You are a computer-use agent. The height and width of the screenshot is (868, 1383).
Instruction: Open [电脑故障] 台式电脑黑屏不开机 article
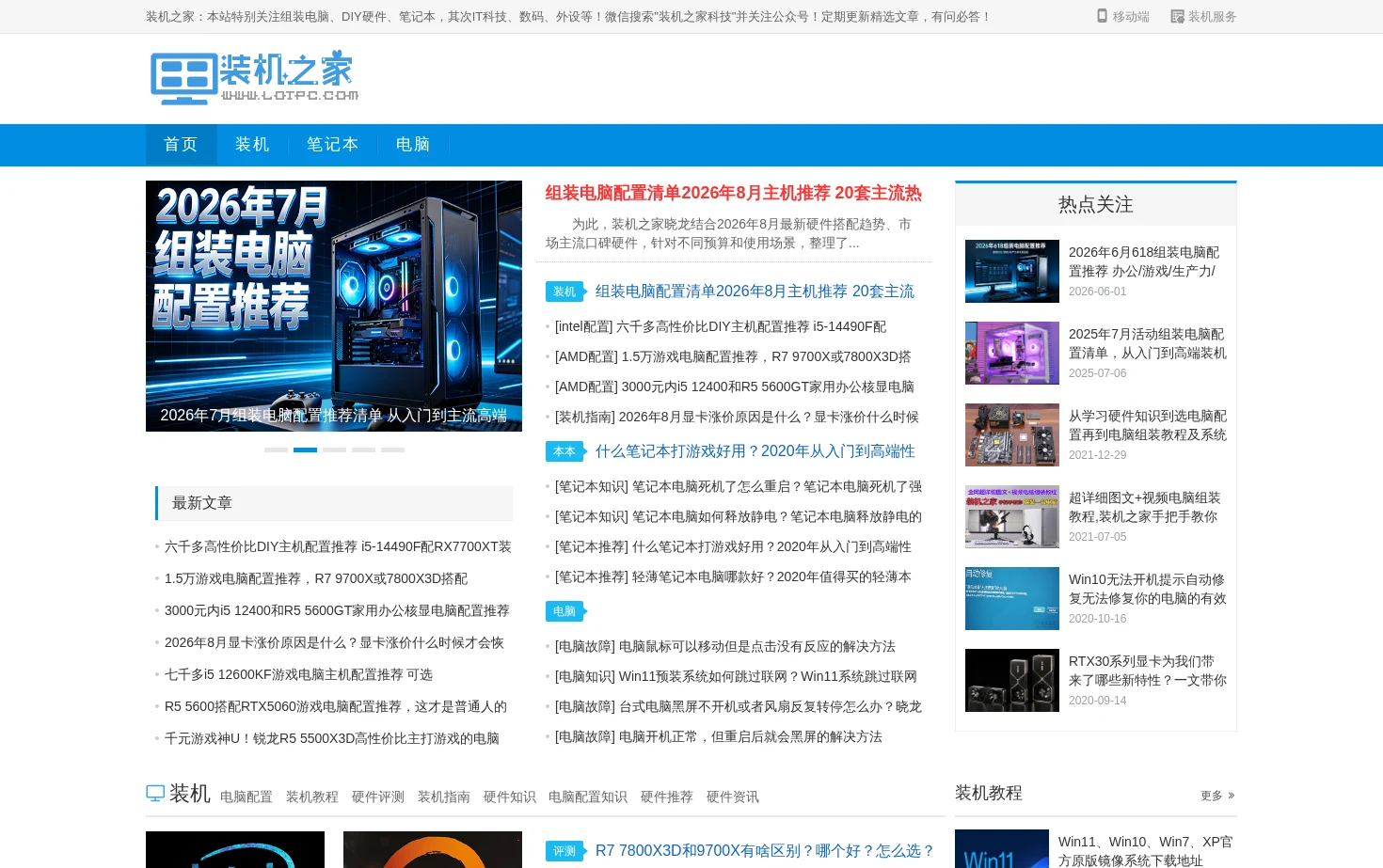point(739,706)
